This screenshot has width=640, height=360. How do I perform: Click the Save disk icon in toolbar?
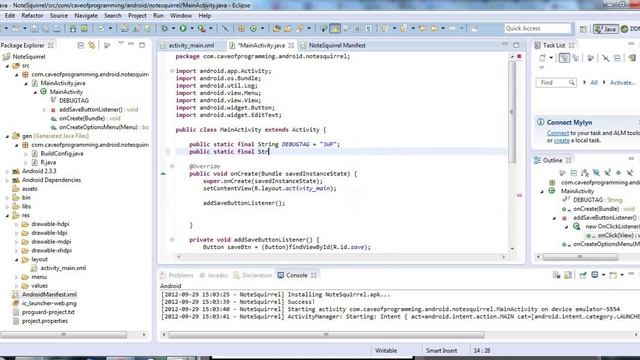pyautogui.click(x=34, y=28)
